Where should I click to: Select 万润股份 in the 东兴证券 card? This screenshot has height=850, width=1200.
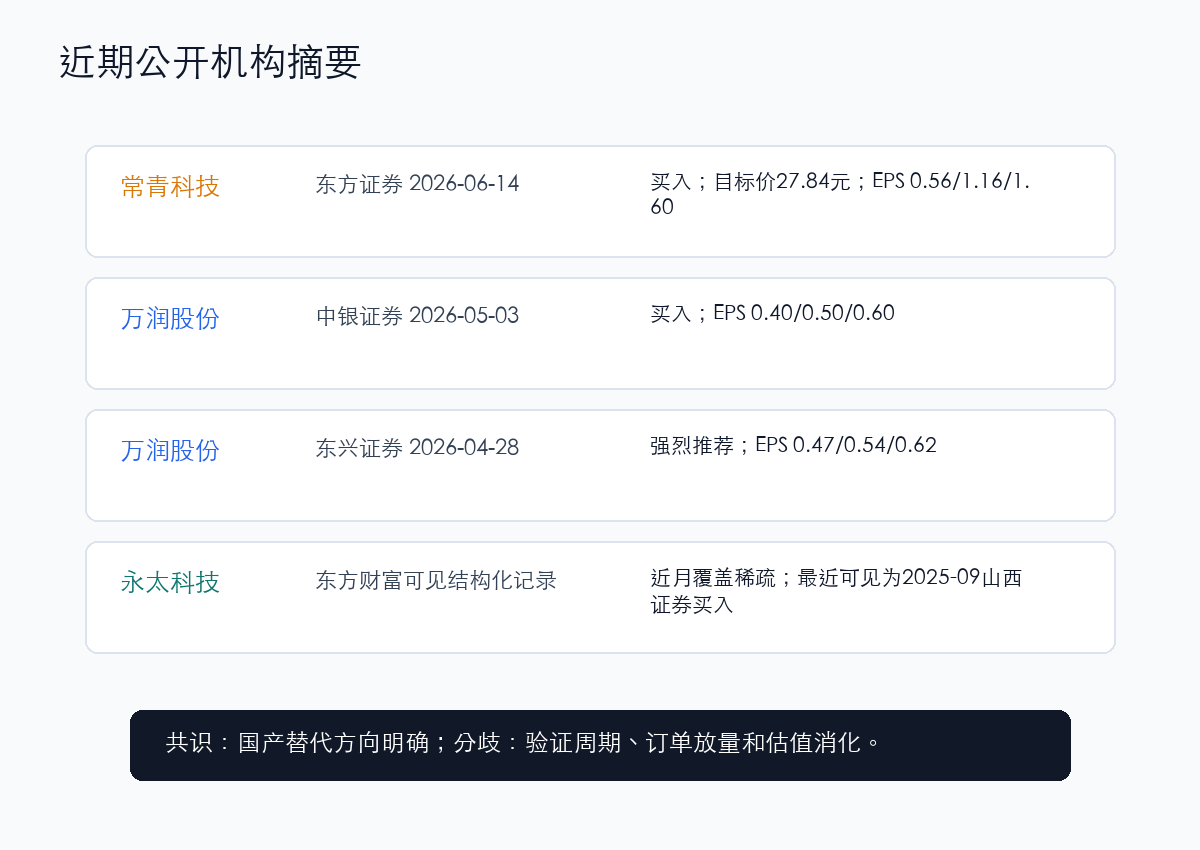click(x=170, y=451)
